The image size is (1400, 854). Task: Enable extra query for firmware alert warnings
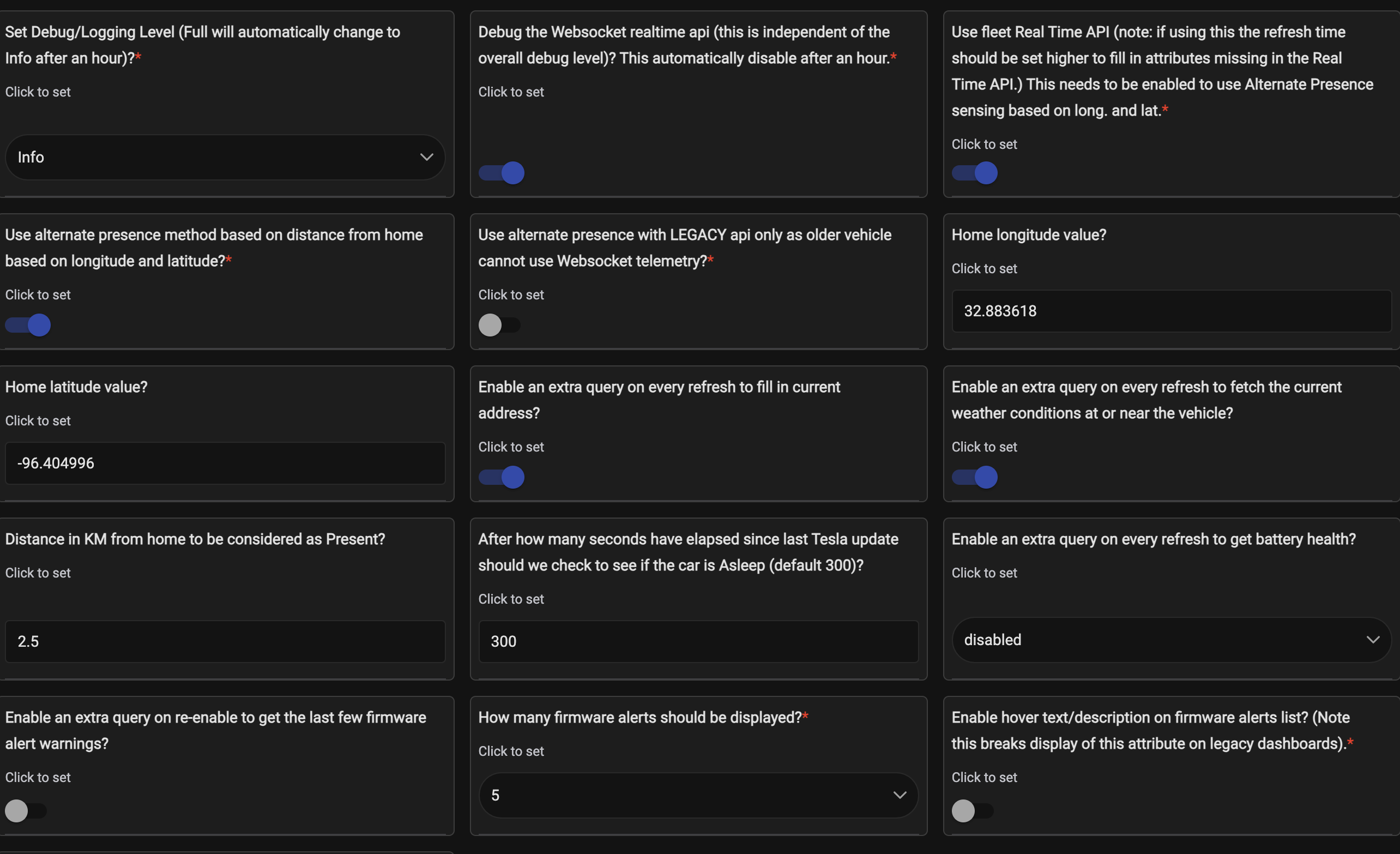click(26, 811)
